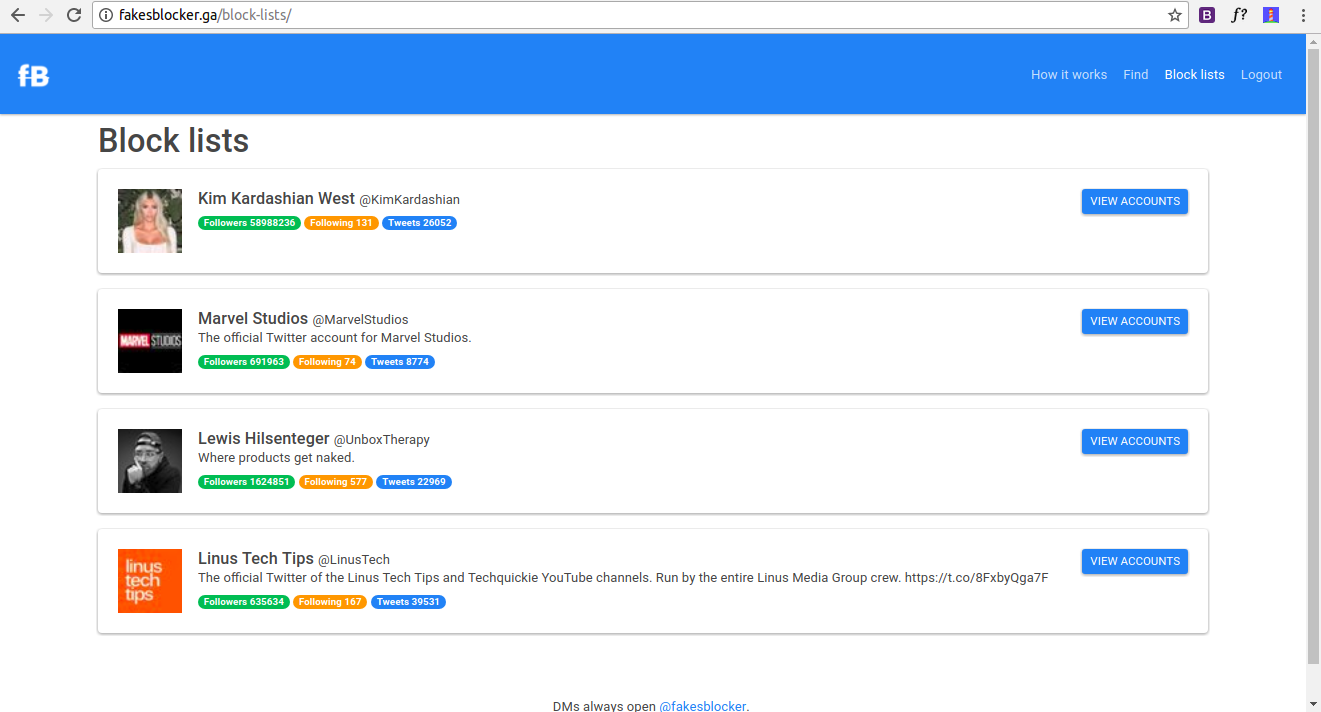Click the Followers 691963 badge
The width and height of the screenshot is (1321, 712).
(x=244, y=362)
